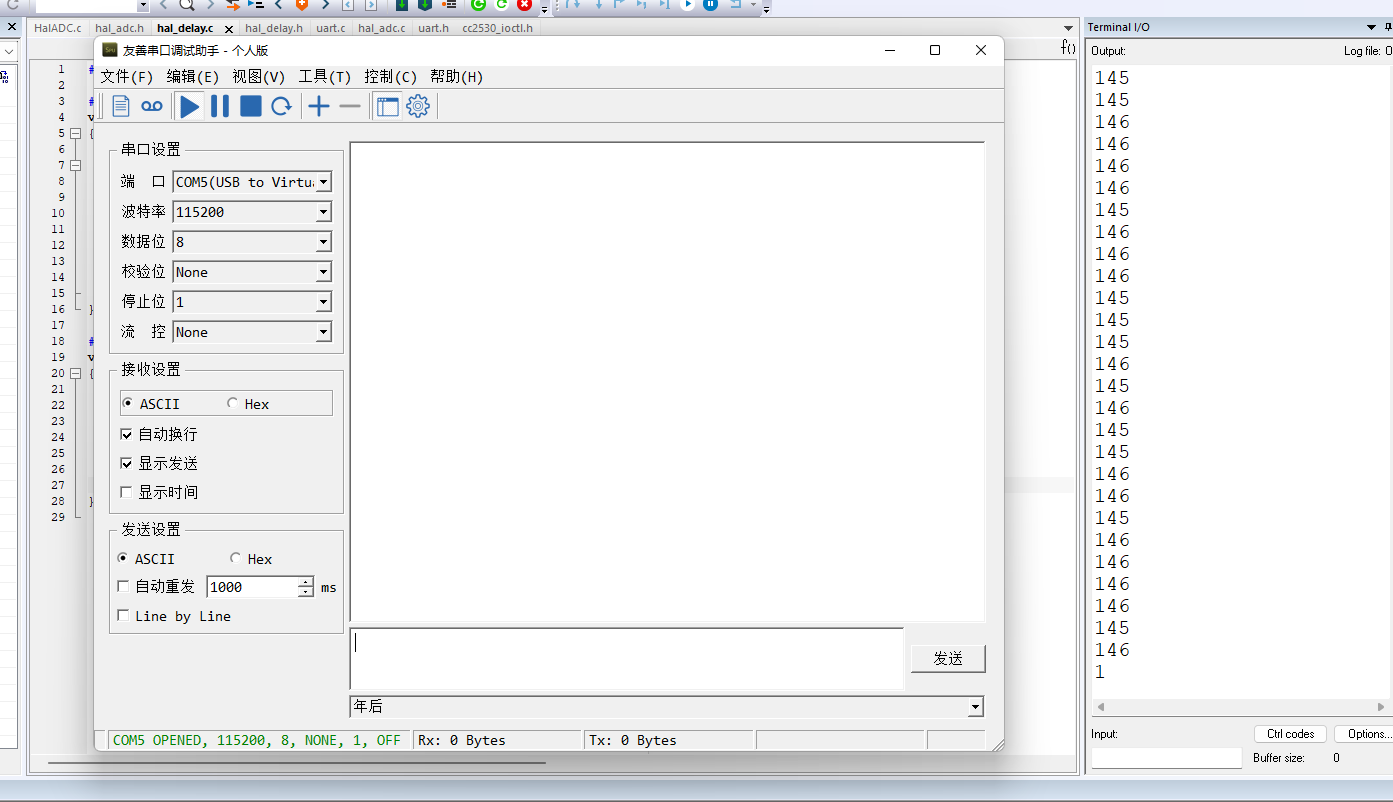The image size is (1393, 802).
Task: Collapse the code fold at line 5
Action: tap(75, 133)
